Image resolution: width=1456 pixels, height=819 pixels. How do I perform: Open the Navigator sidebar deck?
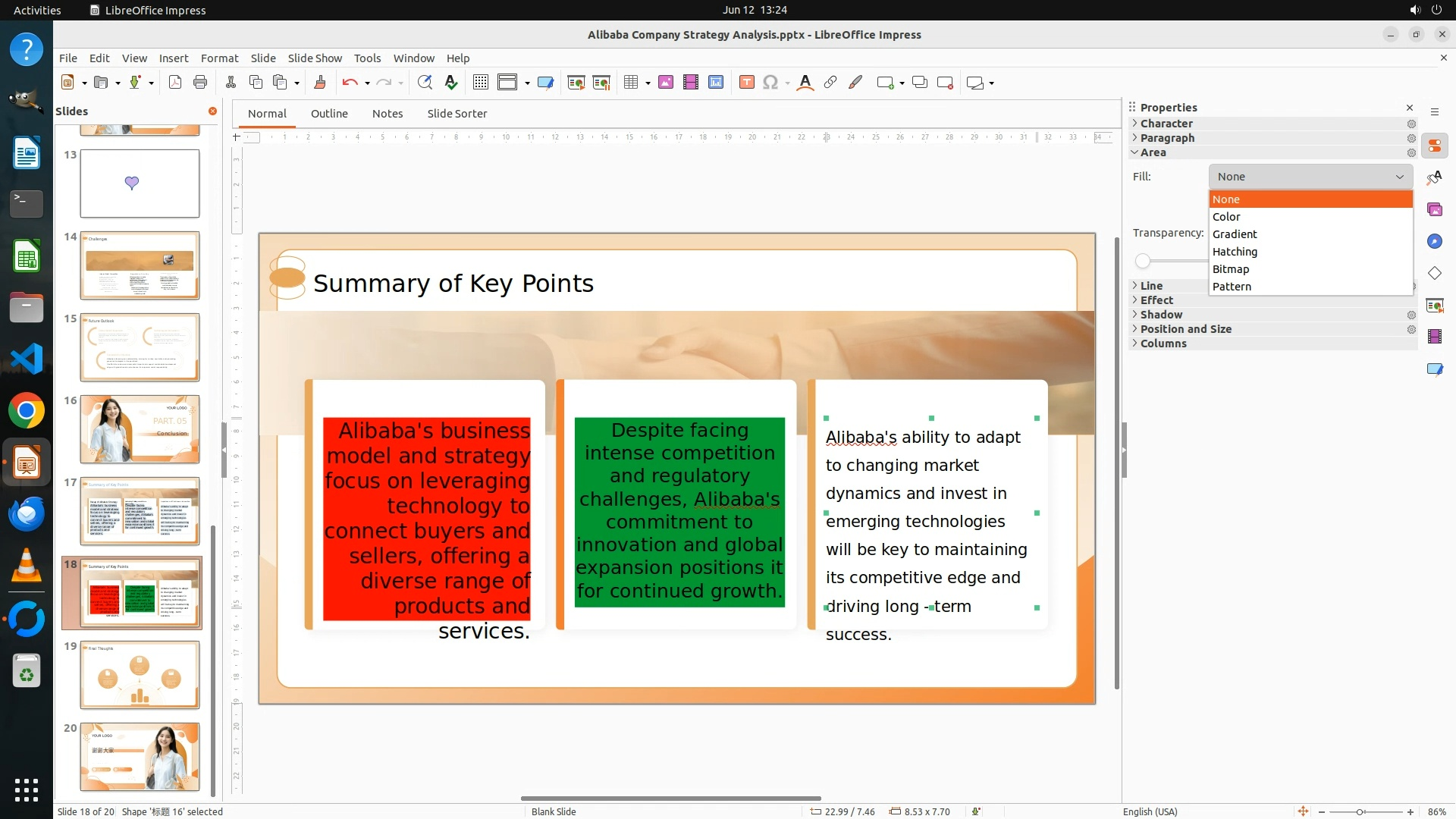point(1434,241)
